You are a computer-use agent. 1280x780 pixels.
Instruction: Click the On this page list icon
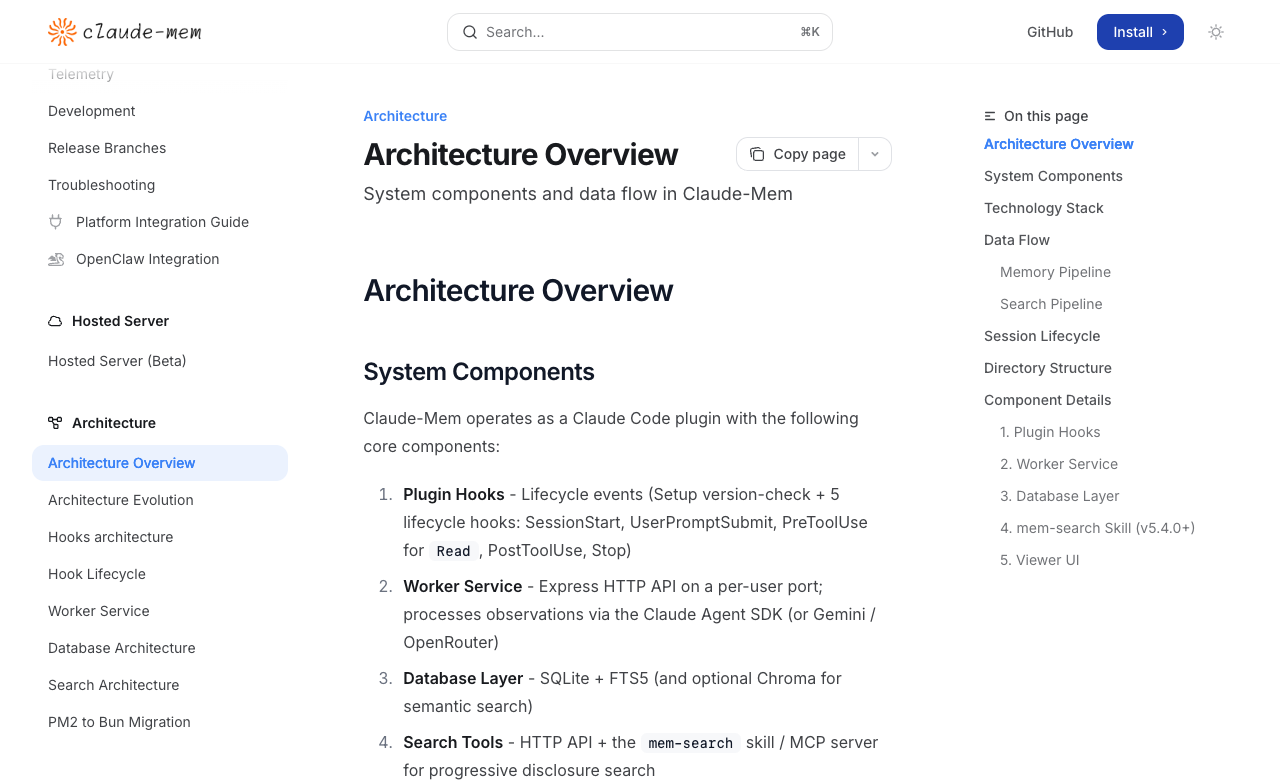pyautogui.click(x=990, y=116)
